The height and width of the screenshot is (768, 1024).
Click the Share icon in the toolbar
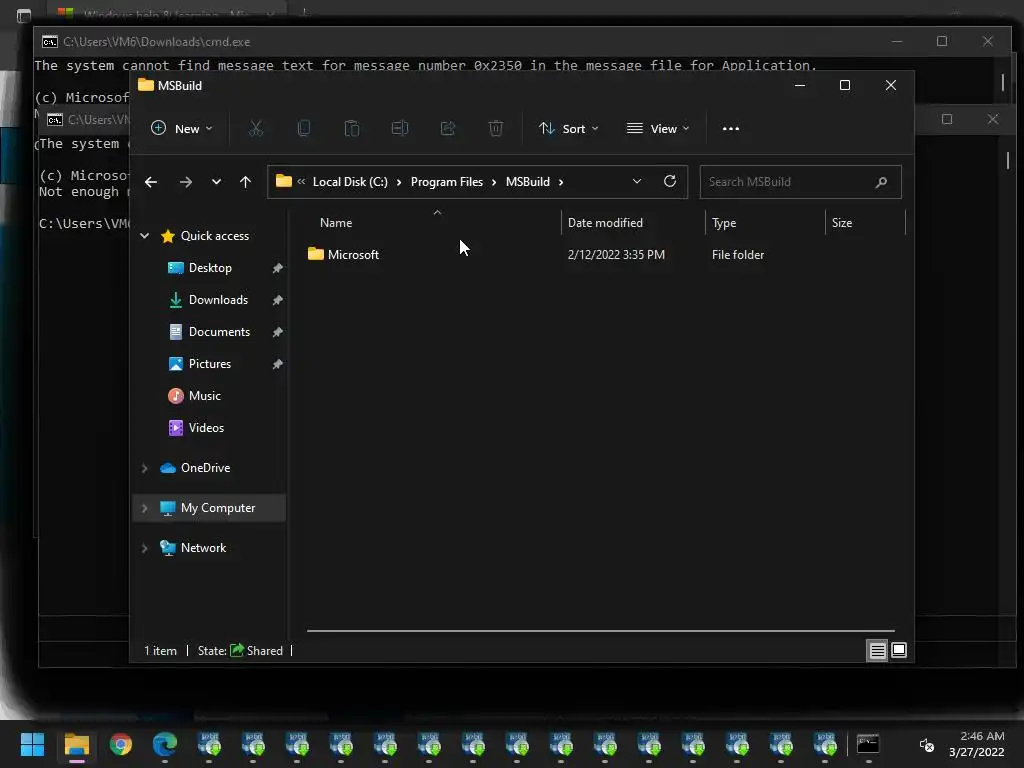tap(448, 129)
